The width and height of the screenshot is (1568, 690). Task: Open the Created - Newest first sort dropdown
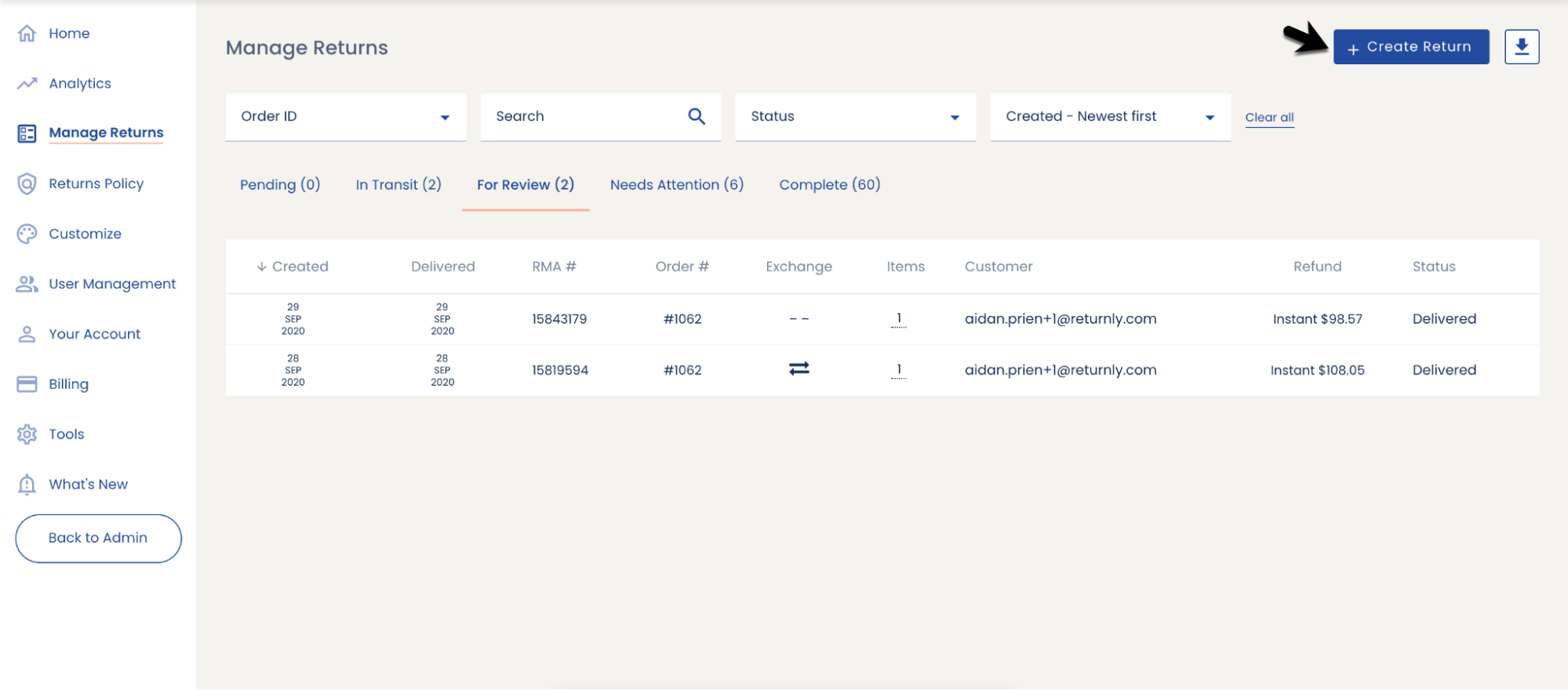click(x=1111, y=117)
